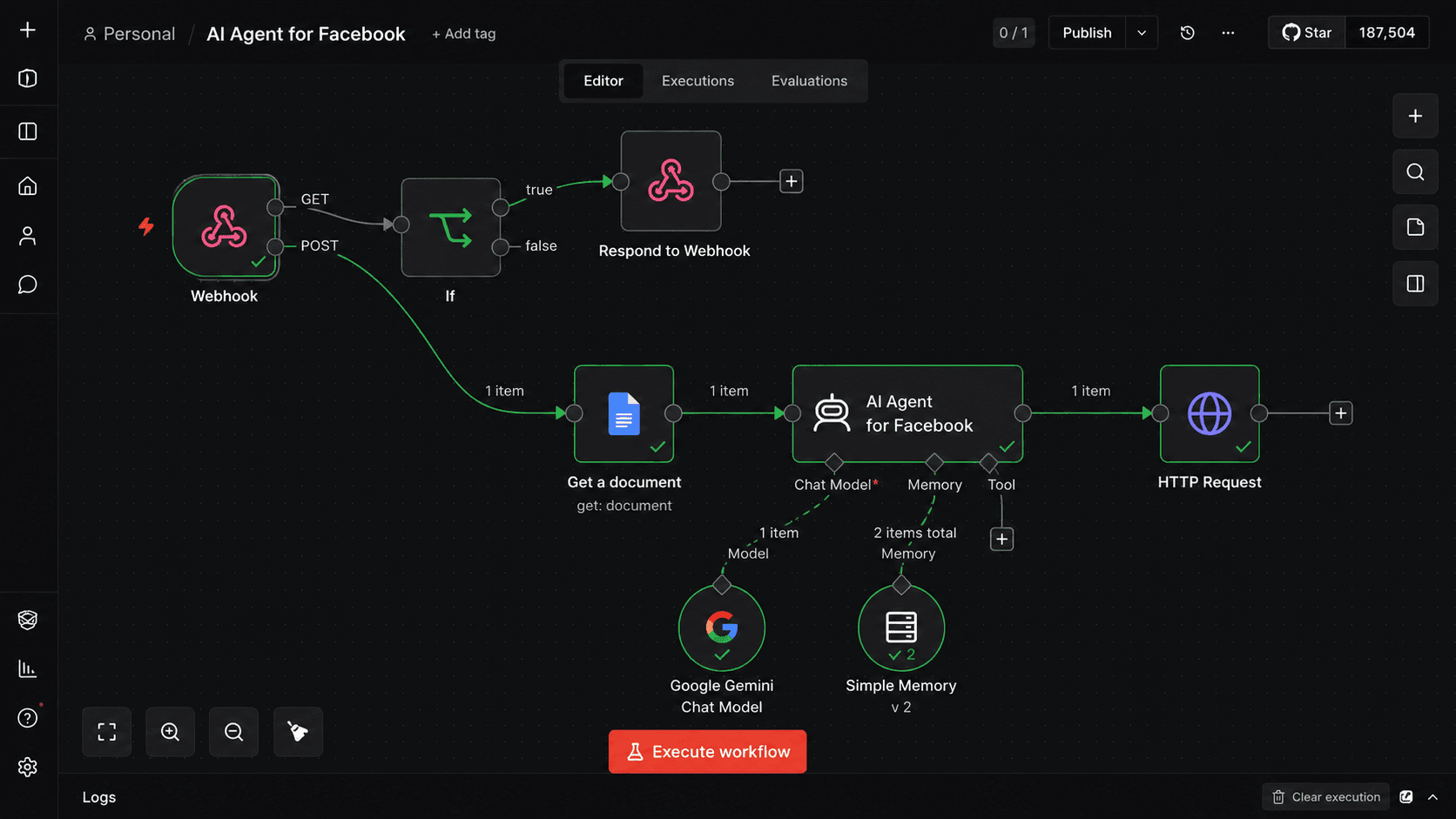Click the If node's false output connector
This screenshot has width=1456, height=819.
click(501, 247)
